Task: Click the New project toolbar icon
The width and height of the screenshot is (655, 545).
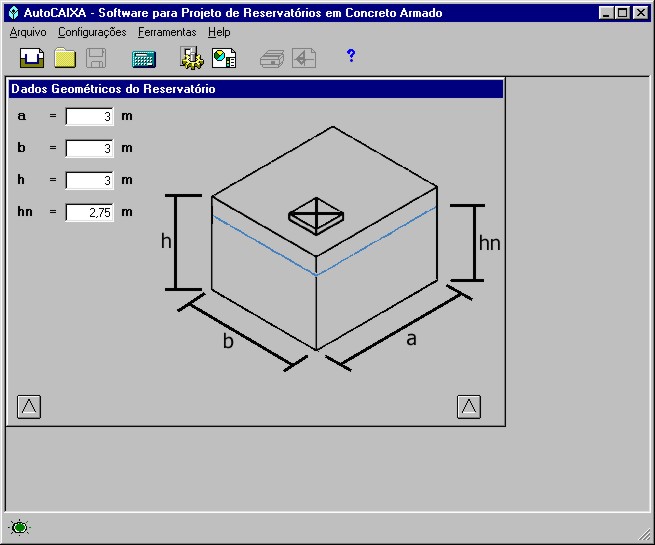Action: (32, 58)
